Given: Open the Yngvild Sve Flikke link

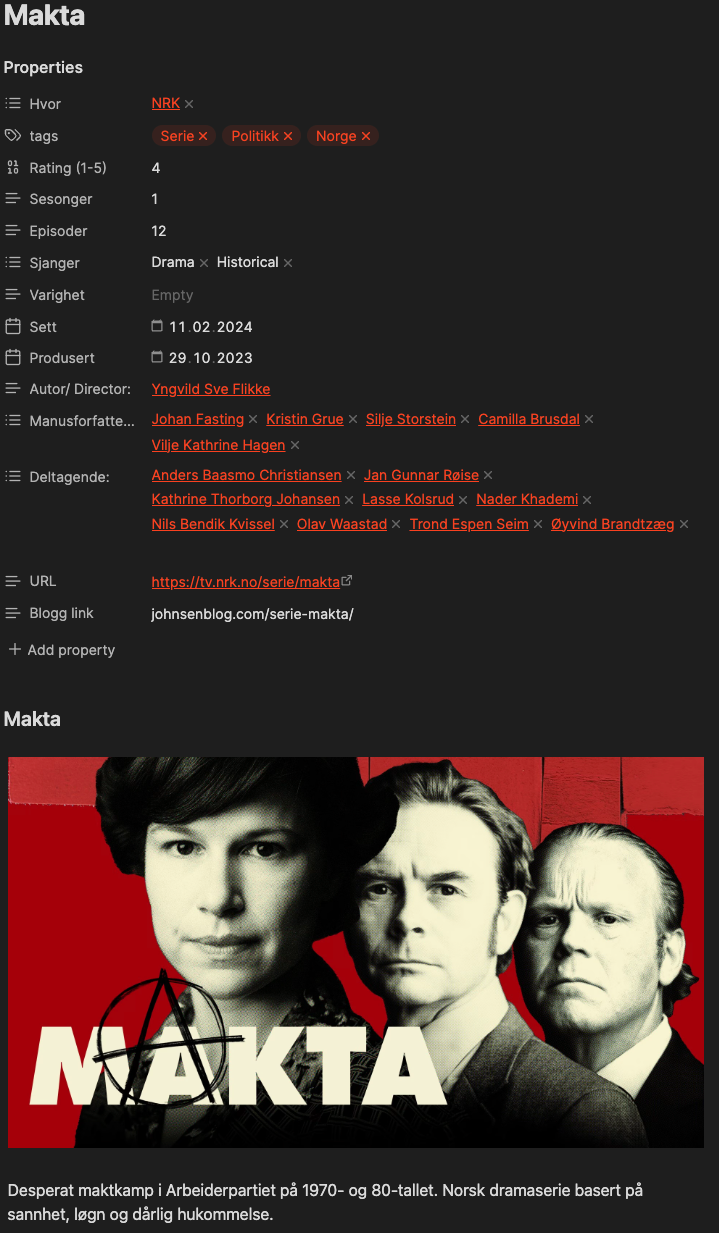Looking at the screenshot, I should pyautogui.click(x=211, y=389).
